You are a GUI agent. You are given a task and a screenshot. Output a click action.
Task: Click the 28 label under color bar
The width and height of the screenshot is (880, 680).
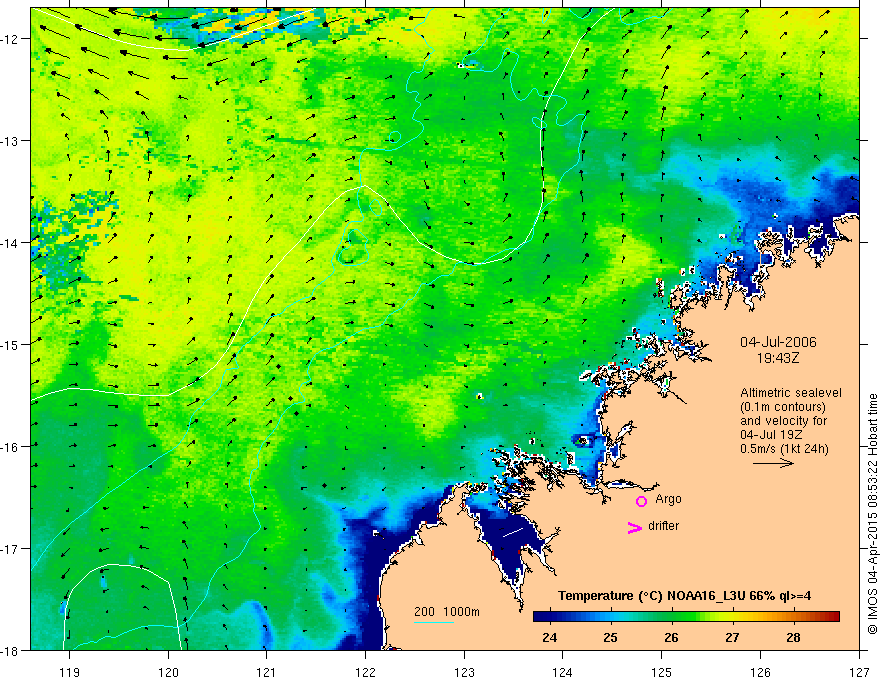[x=793, y=637]
